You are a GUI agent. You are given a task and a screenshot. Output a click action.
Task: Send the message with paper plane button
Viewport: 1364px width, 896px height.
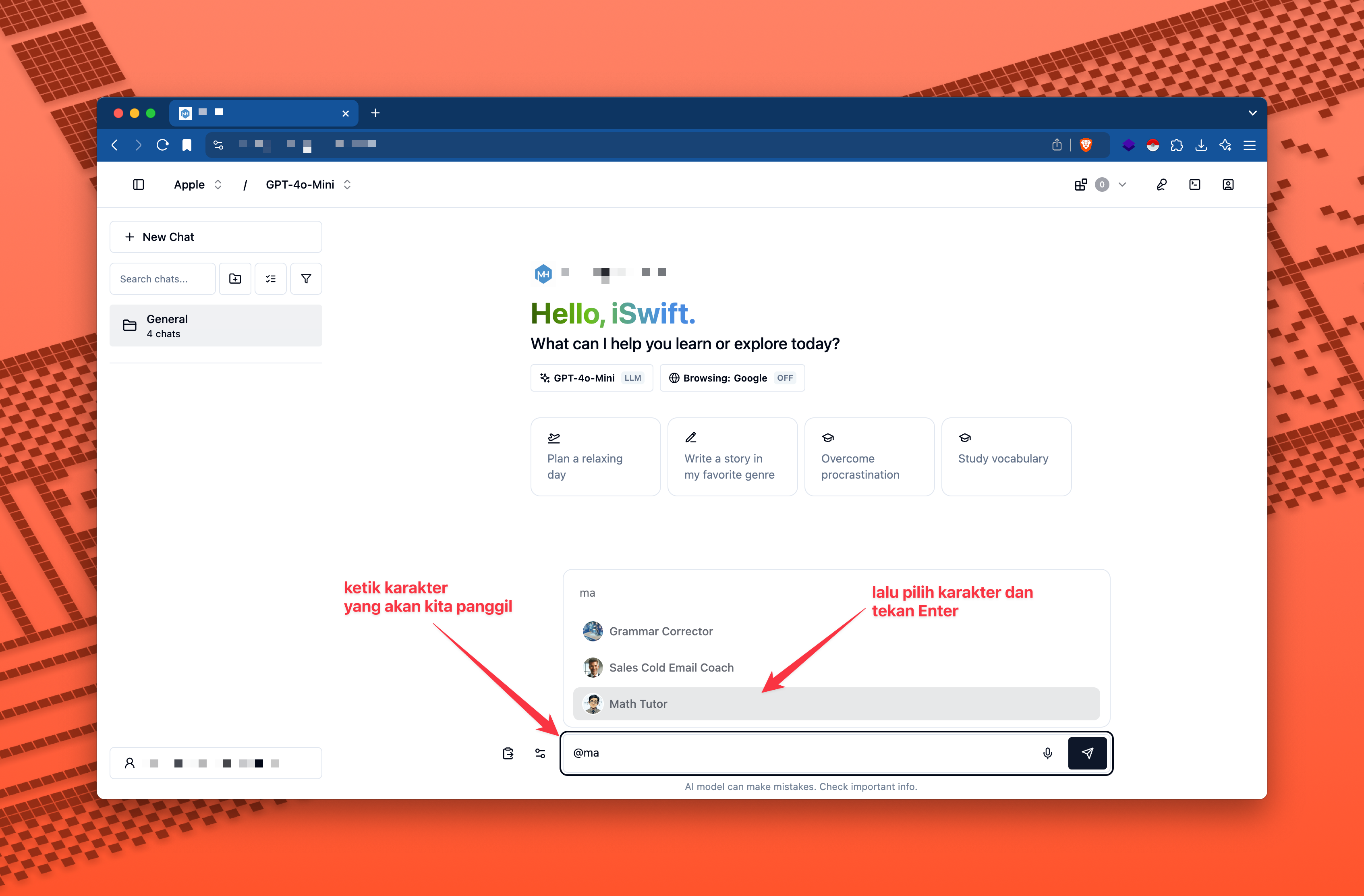pyautogui.click(x=1087, y=753)
